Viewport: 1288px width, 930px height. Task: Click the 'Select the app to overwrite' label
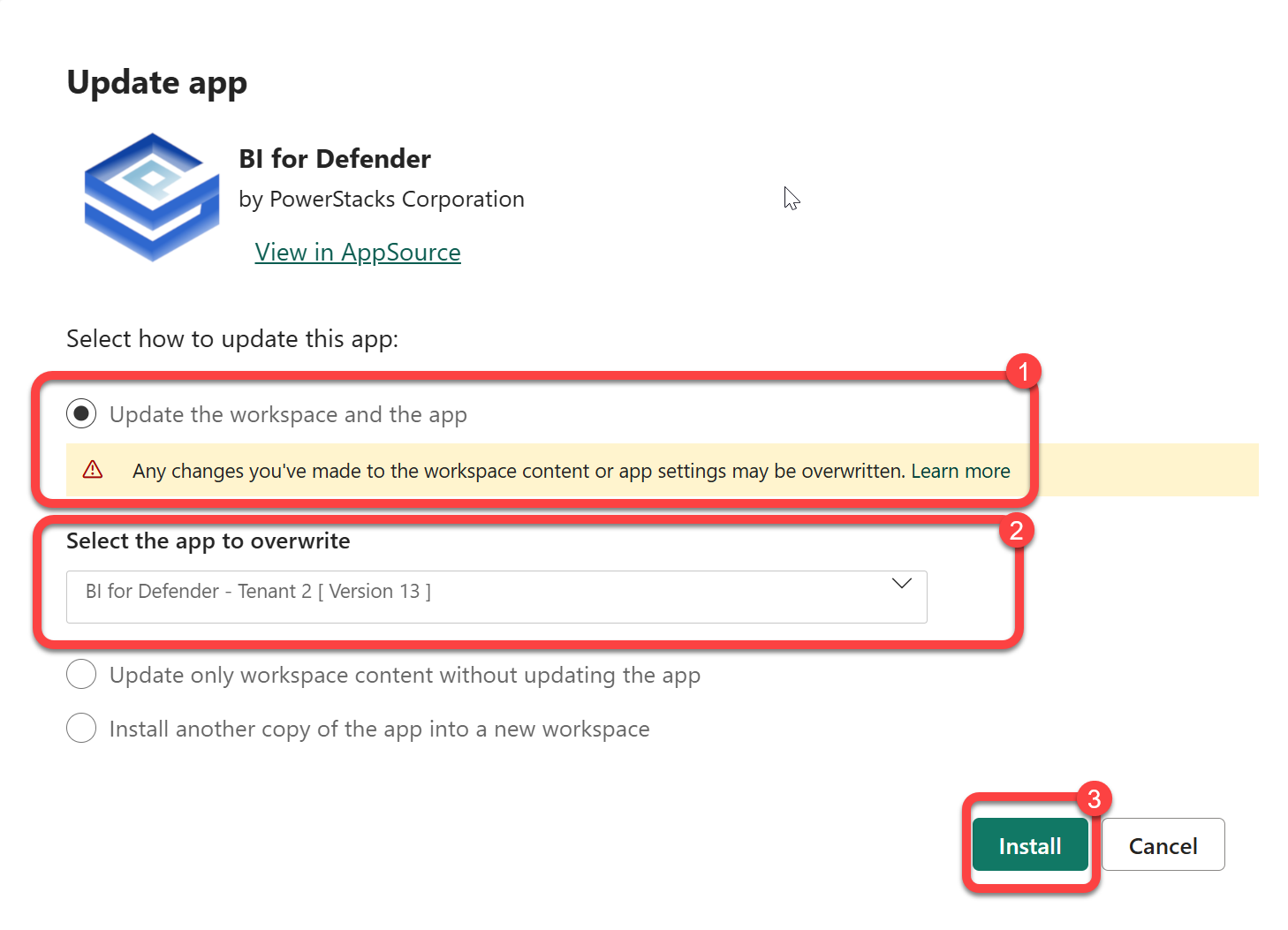(x=208, y=541)
